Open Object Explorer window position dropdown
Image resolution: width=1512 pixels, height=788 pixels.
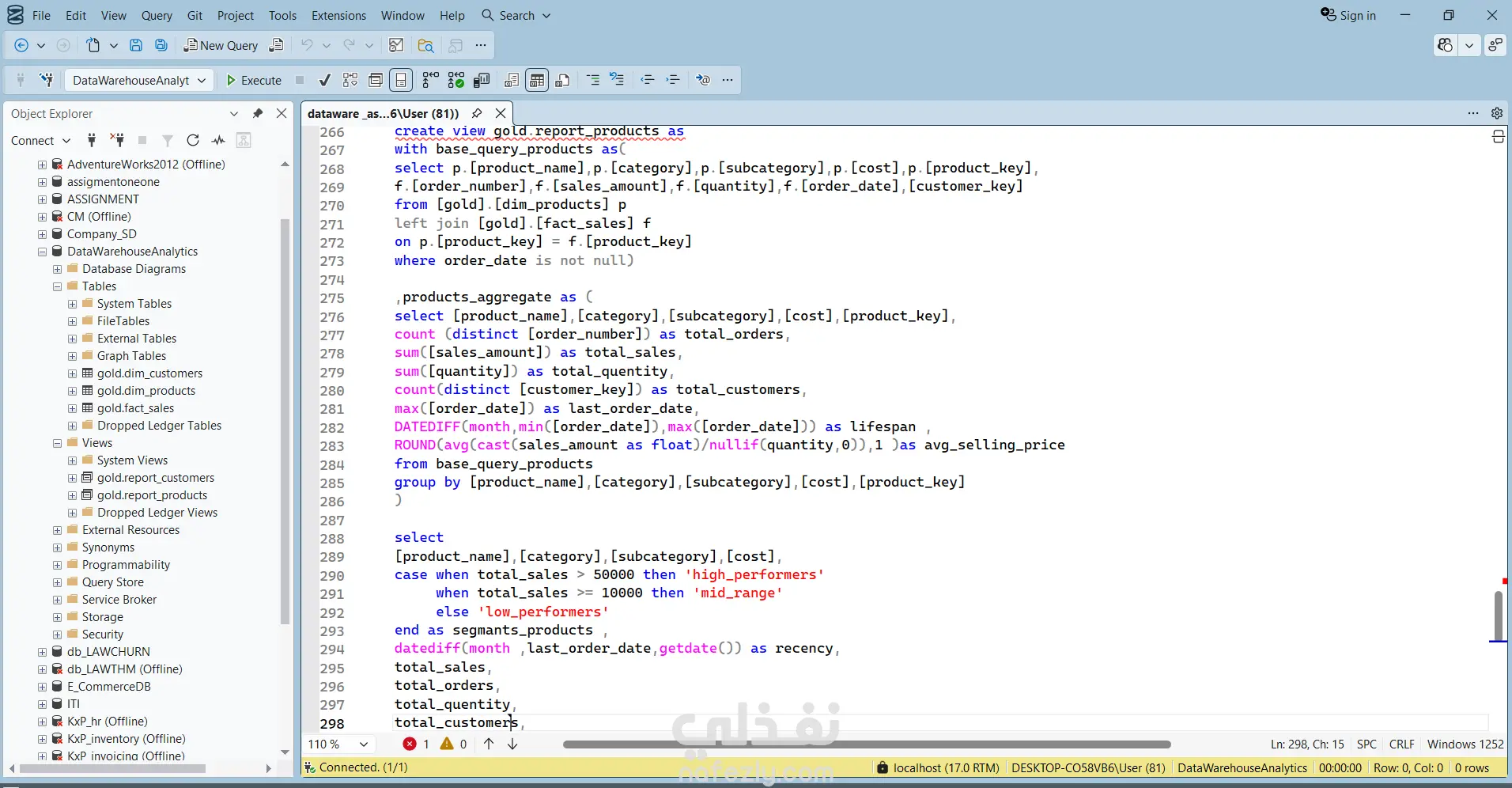pos(234,113)
